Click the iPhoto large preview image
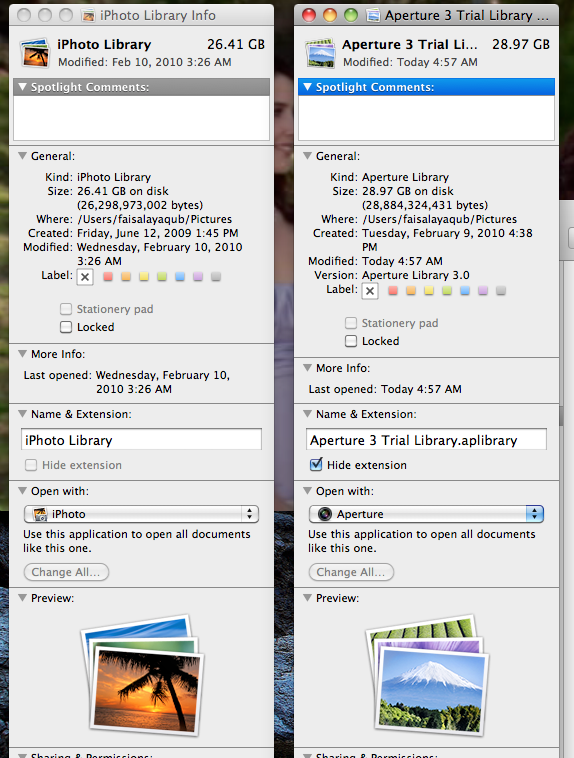 143,675
